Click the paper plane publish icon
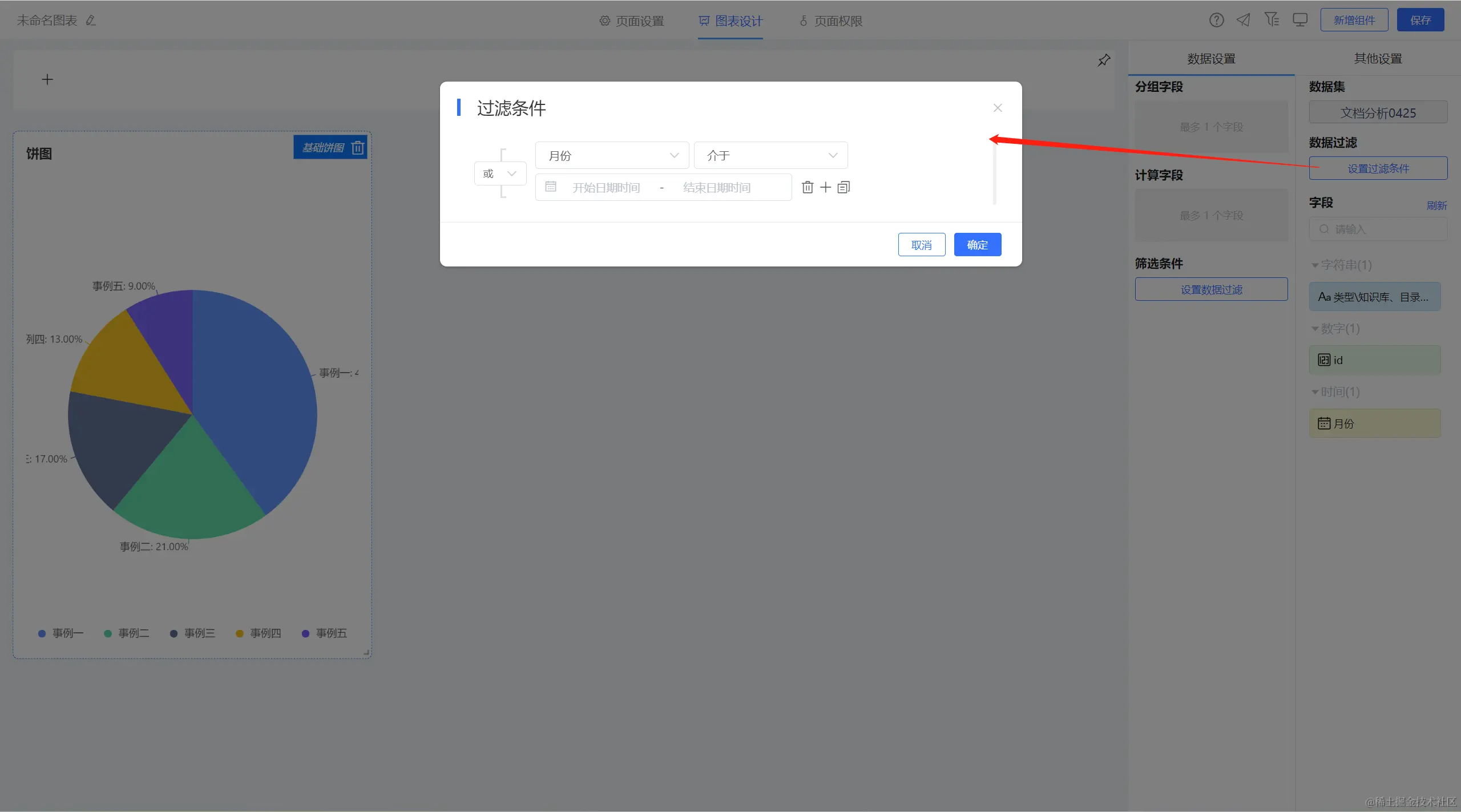This screenshot has width=1461, height=812. [x=1244, y=21]
